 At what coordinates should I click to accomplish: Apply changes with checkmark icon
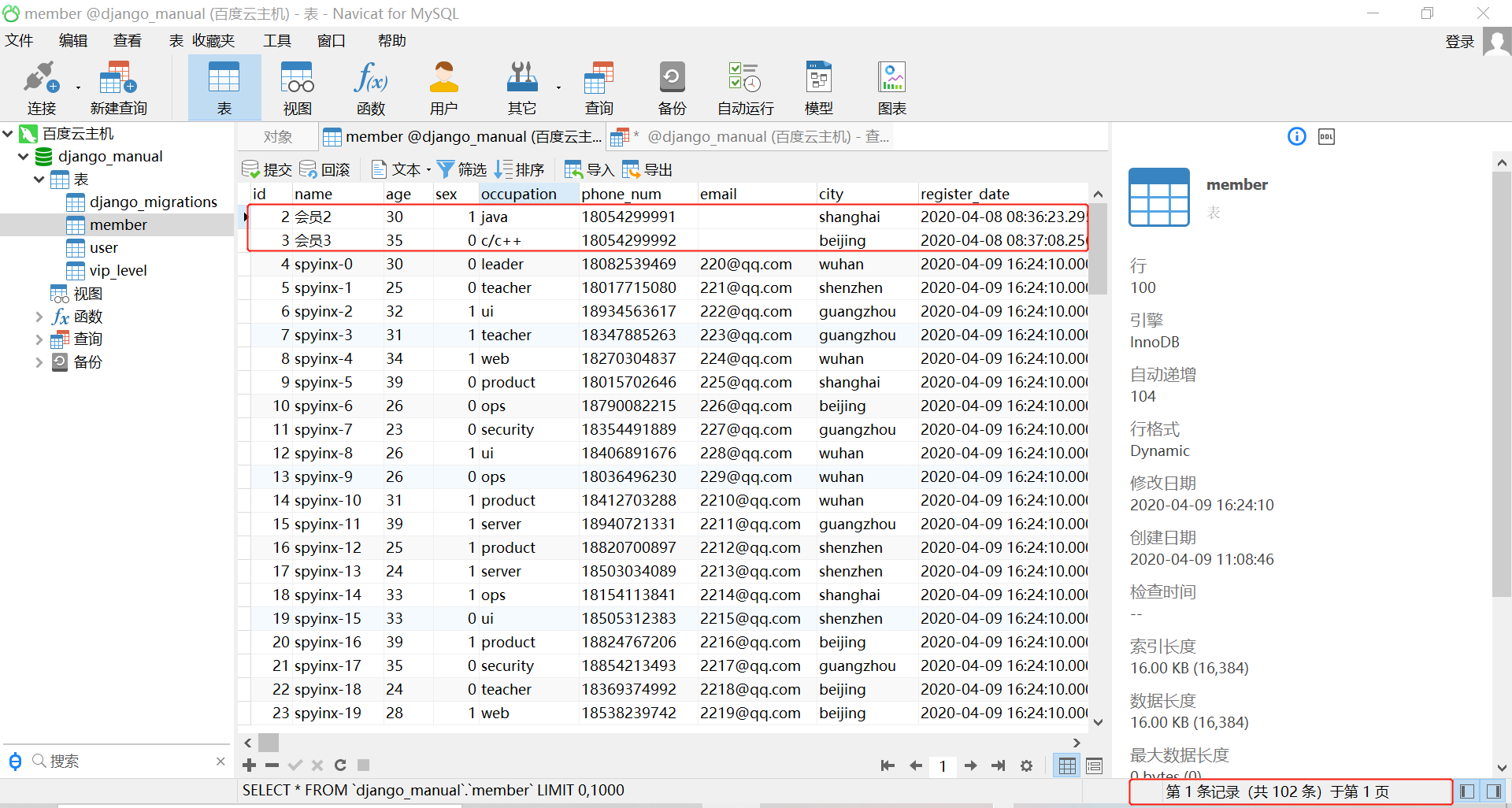click(295, 765)
